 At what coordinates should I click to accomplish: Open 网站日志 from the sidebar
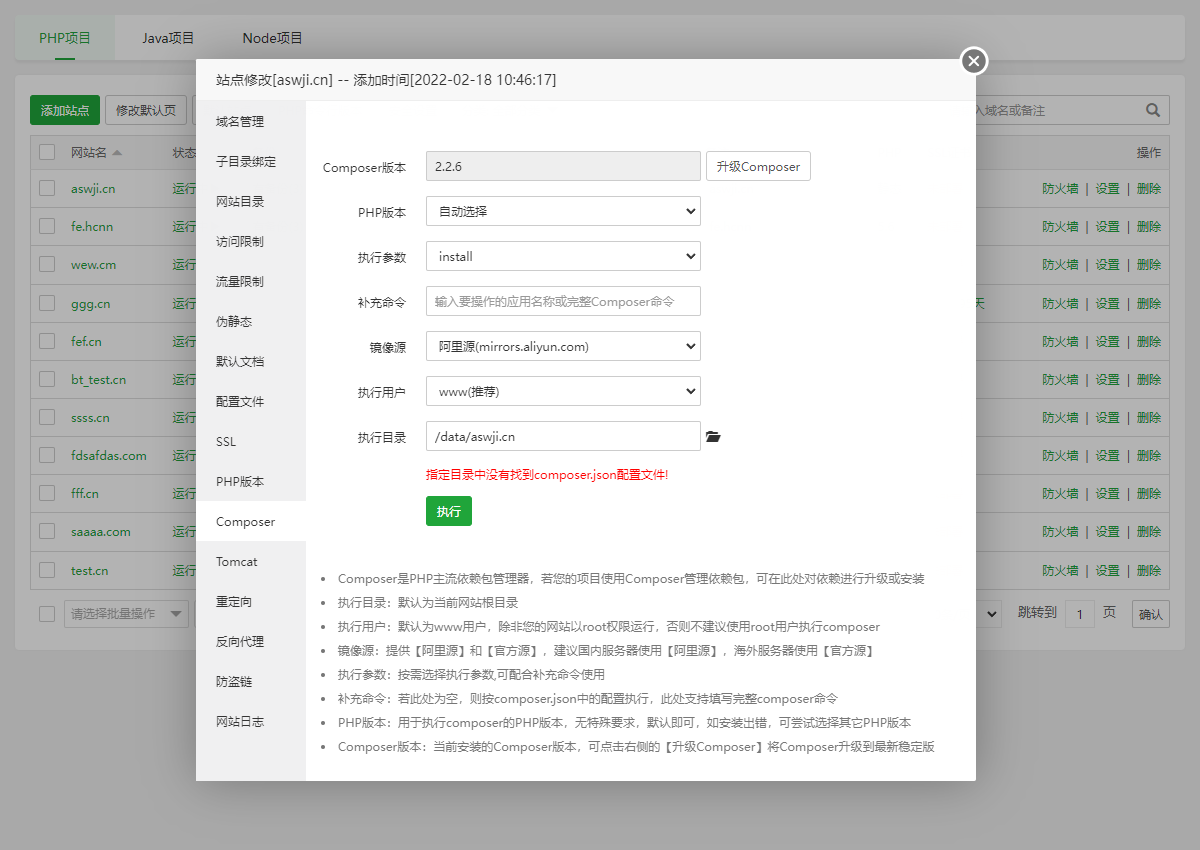click(x=239, y=721)
